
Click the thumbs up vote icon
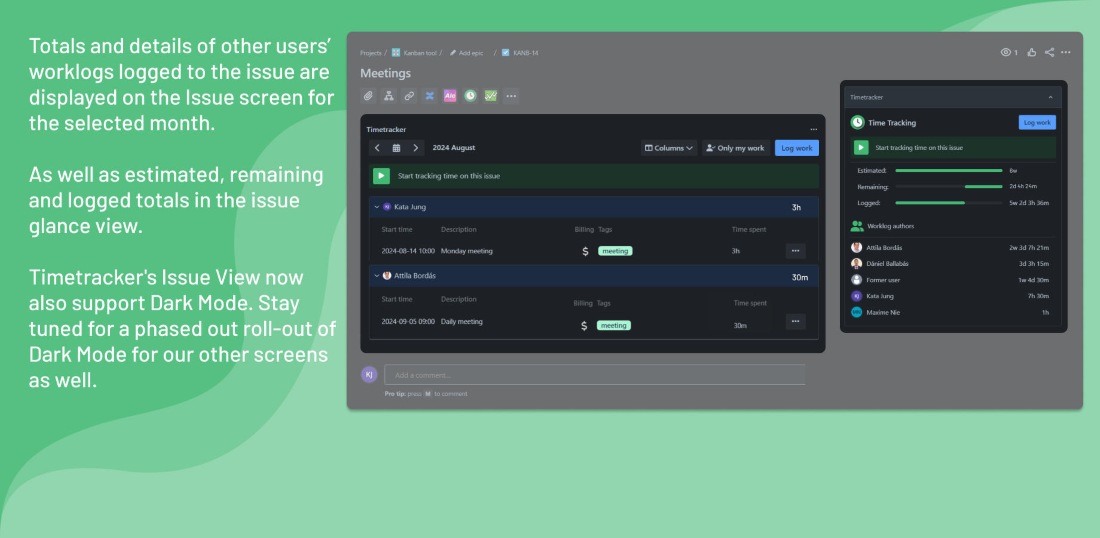1030,52
